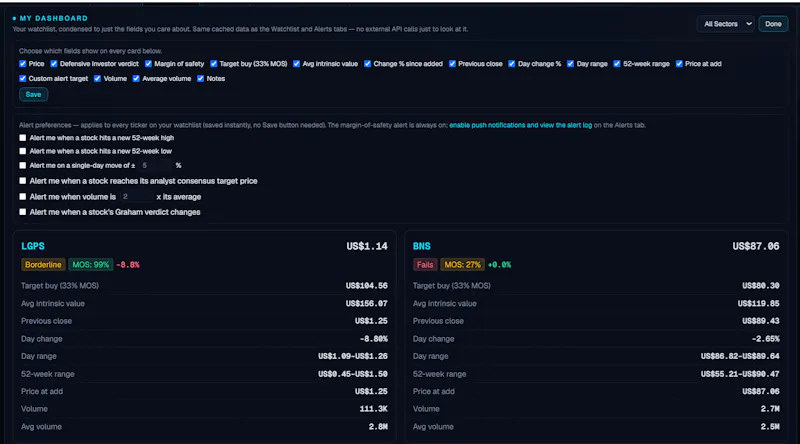Click BNS price US$87.06 in card header
Image resolution: width=800 pixels, height=444 pixels.
click(x=756, y=246)
